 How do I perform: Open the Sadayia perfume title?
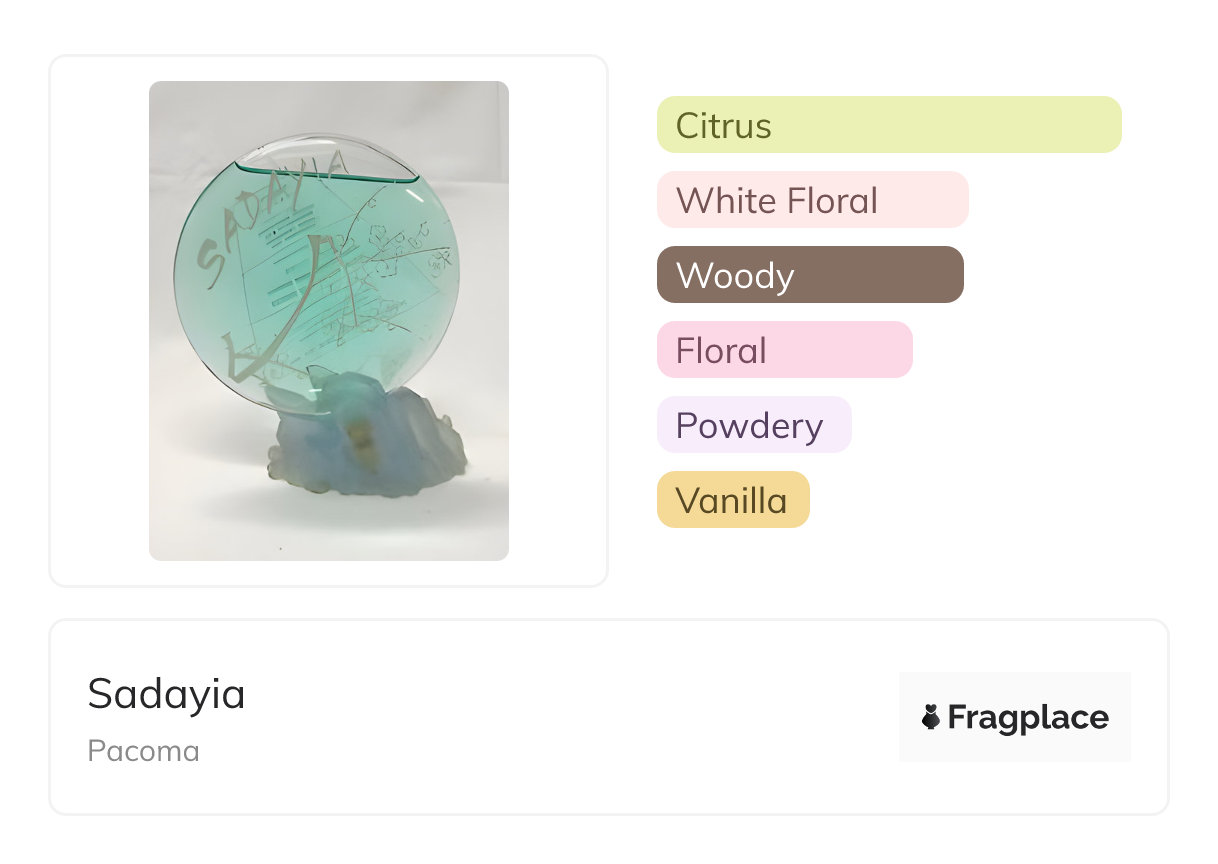coord(166,694)
